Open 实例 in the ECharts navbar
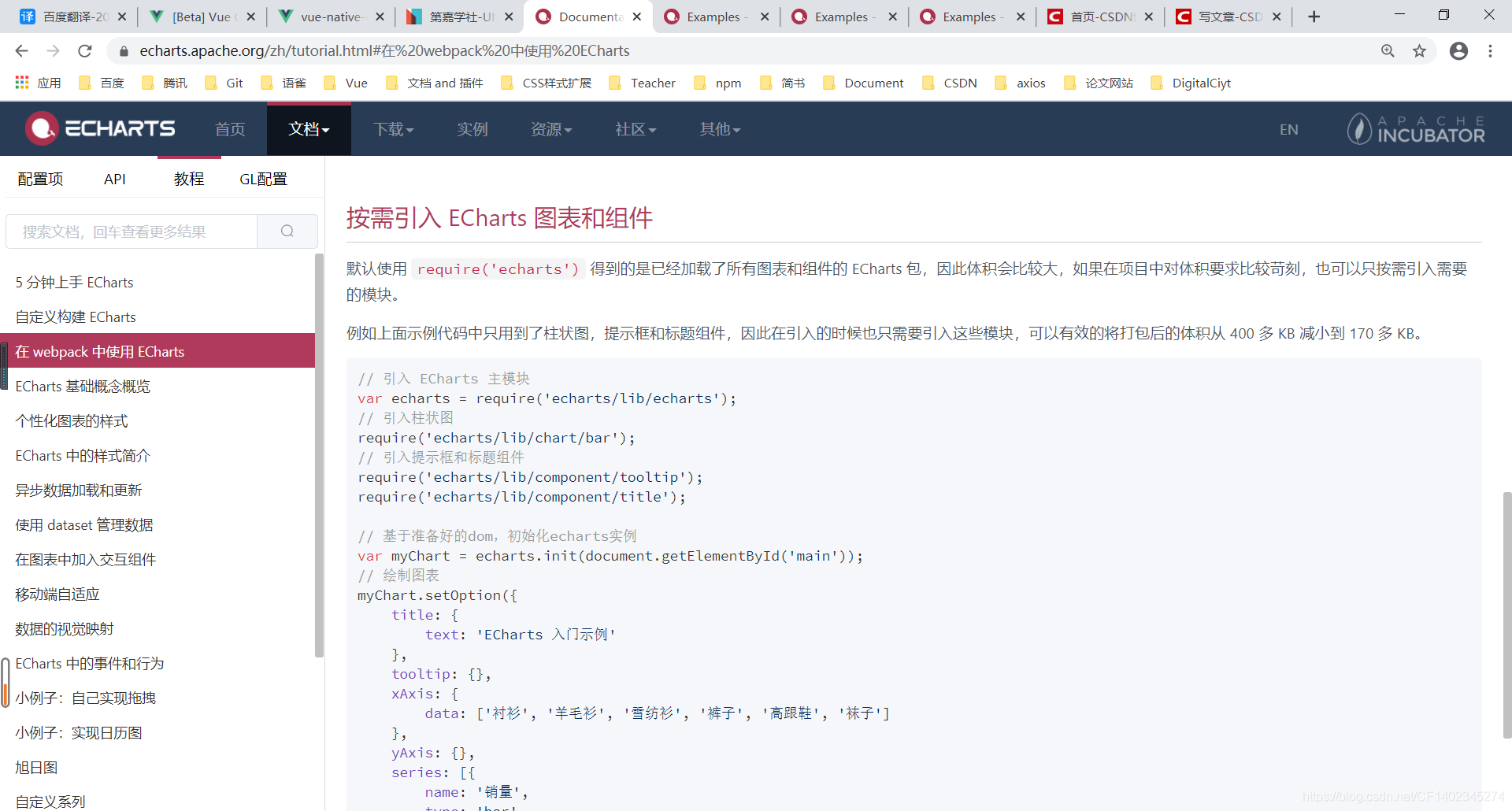Image resolution: width=1512 pixels, height=811 pixels. tap(472, 129)
